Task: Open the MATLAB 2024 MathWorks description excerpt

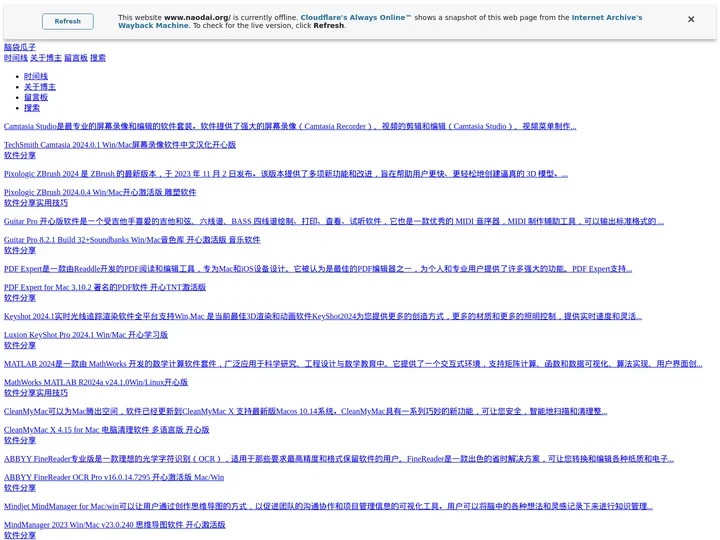Action: point(353,364)
